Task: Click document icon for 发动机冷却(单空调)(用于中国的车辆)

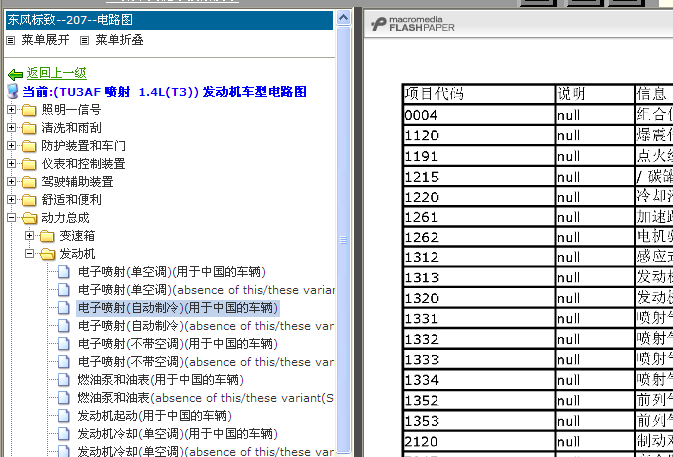Action: [64, 434]
